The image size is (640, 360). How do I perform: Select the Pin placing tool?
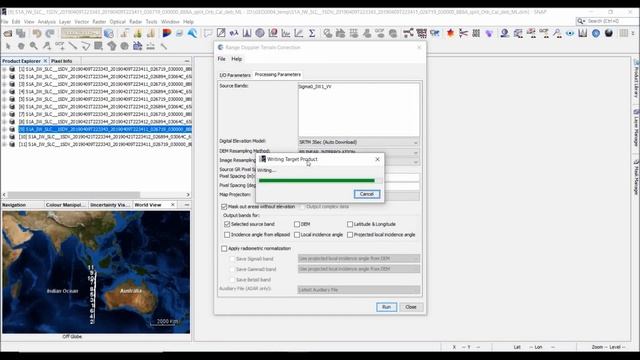click(x=47, y=46)
